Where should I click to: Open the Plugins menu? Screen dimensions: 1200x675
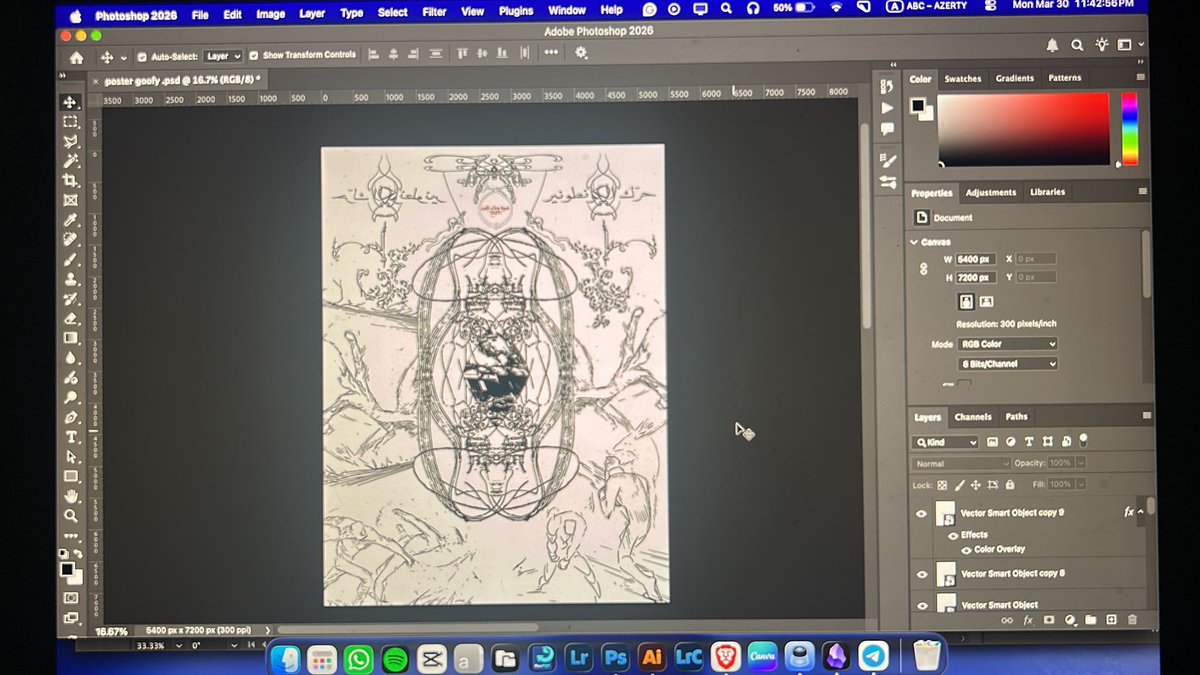516,12
